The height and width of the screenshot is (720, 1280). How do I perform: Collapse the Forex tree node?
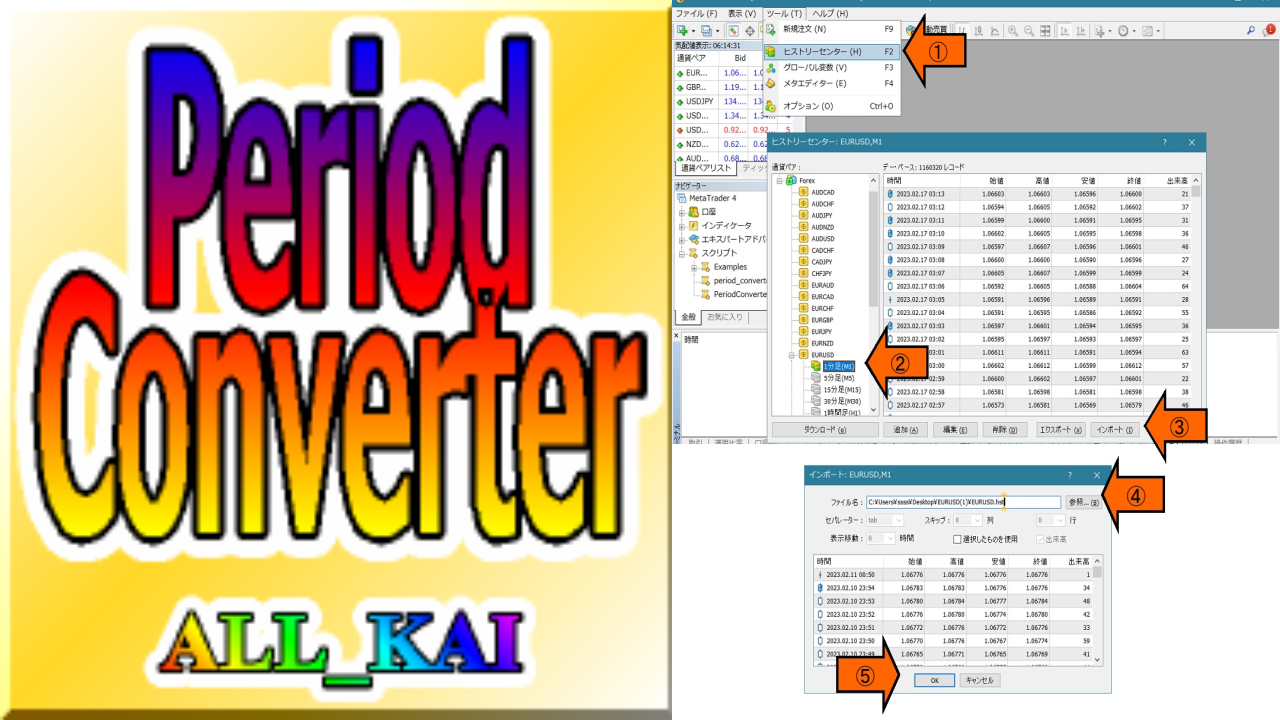coord(779,180)
